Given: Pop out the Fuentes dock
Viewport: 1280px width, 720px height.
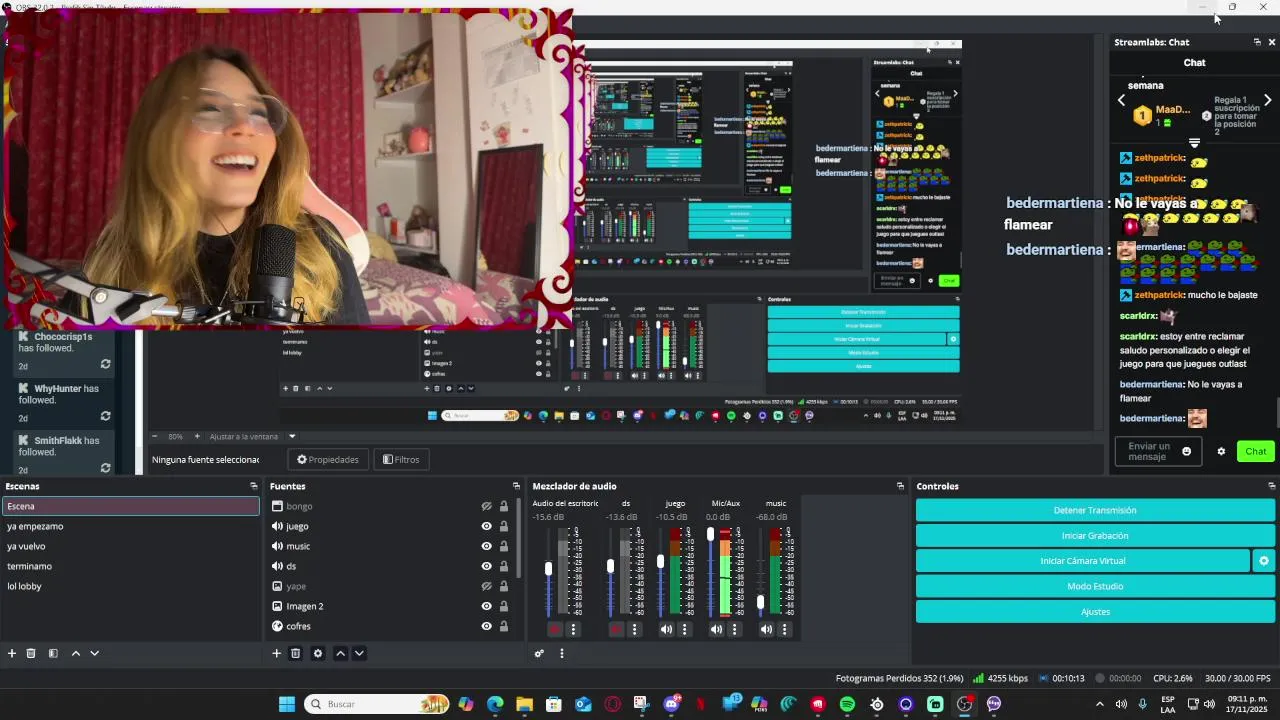Looking at the screenshot, I should (x=516, y=486).
